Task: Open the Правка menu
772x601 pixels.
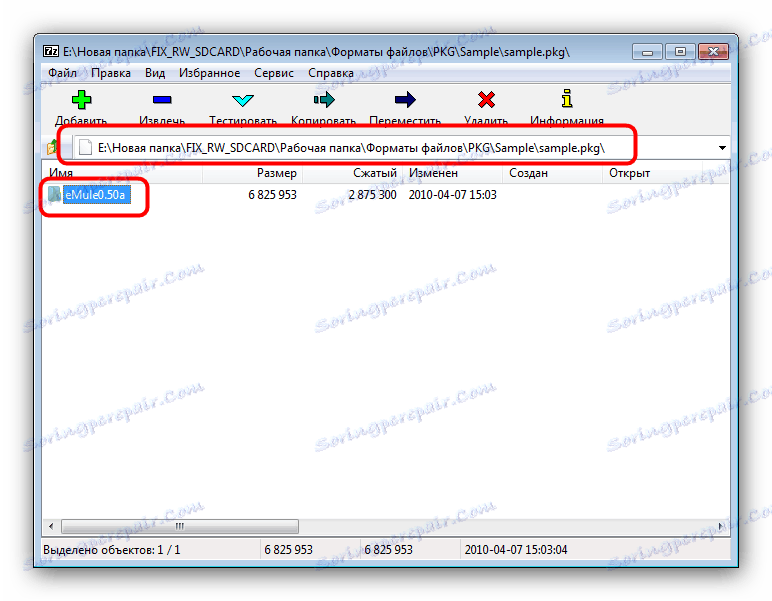Action: click(111, 73)
